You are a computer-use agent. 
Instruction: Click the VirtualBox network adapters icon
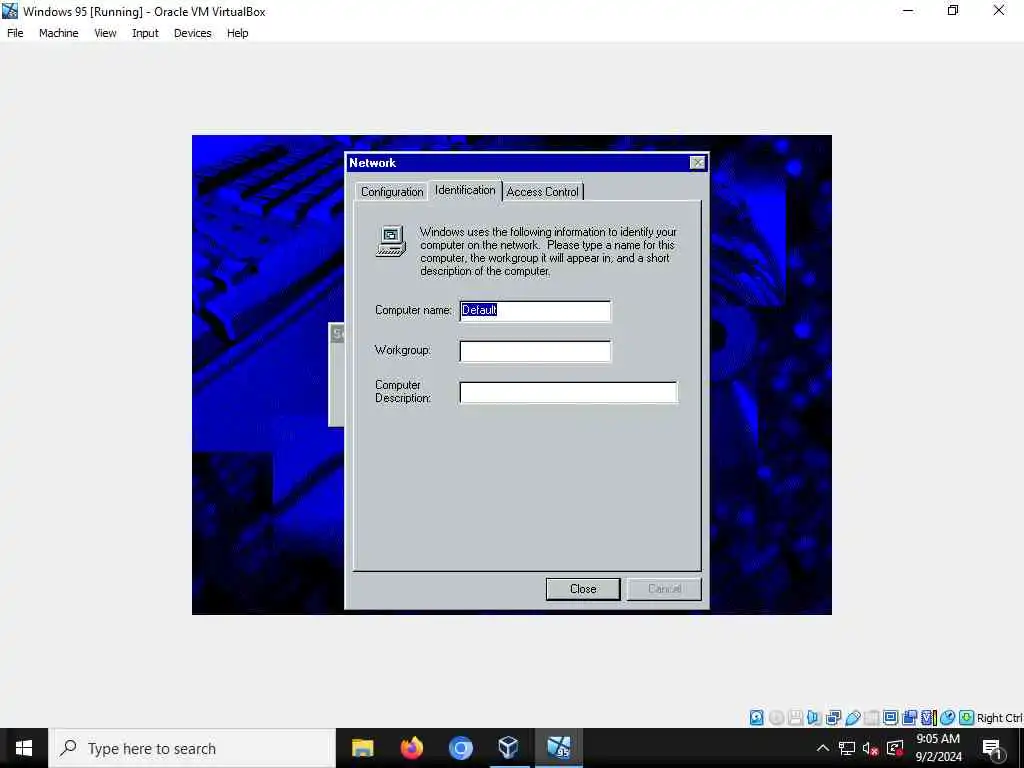point(833,718)
